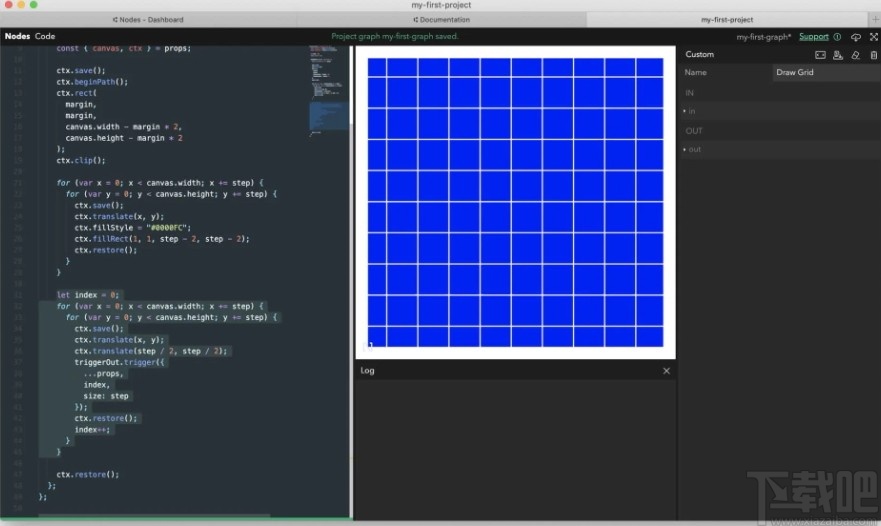Click the code minimap overview
This screenshot has height=526, width=881.
coord(329,90)
